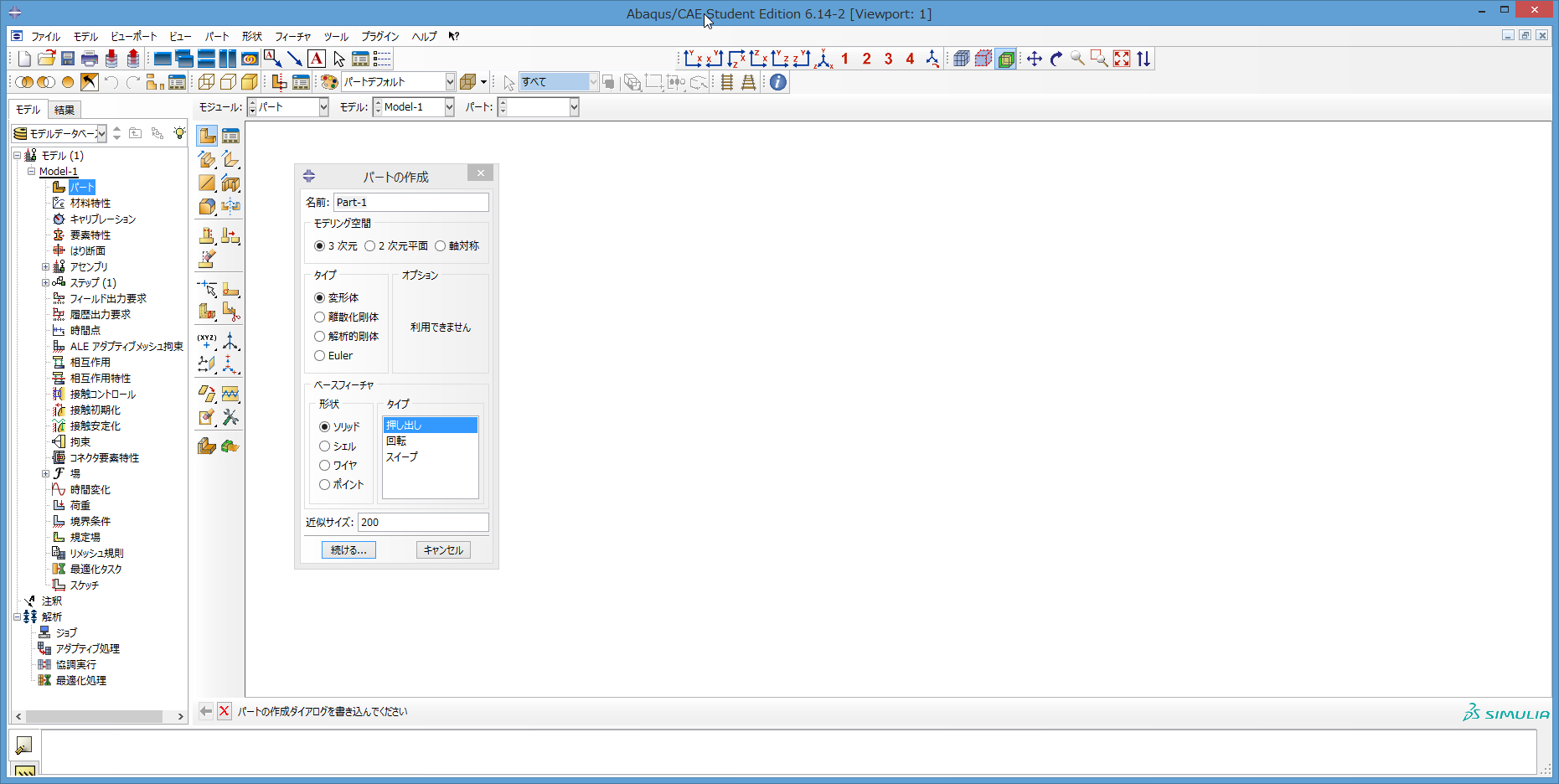Apply saved user view 3
This screenshot has width=1559, height=784.
(x=888, y=59)
